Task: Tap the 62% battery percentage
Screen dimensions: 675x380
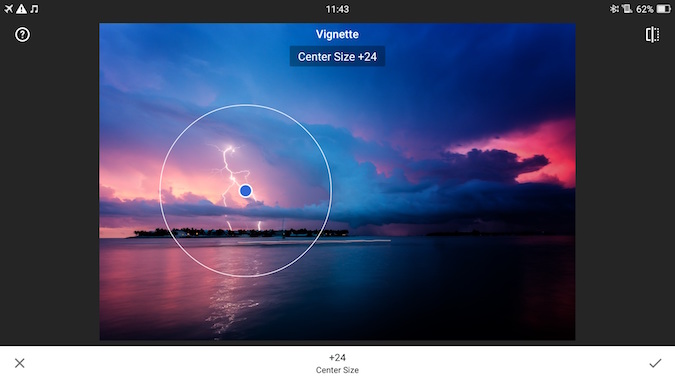Action: [645, 9]
